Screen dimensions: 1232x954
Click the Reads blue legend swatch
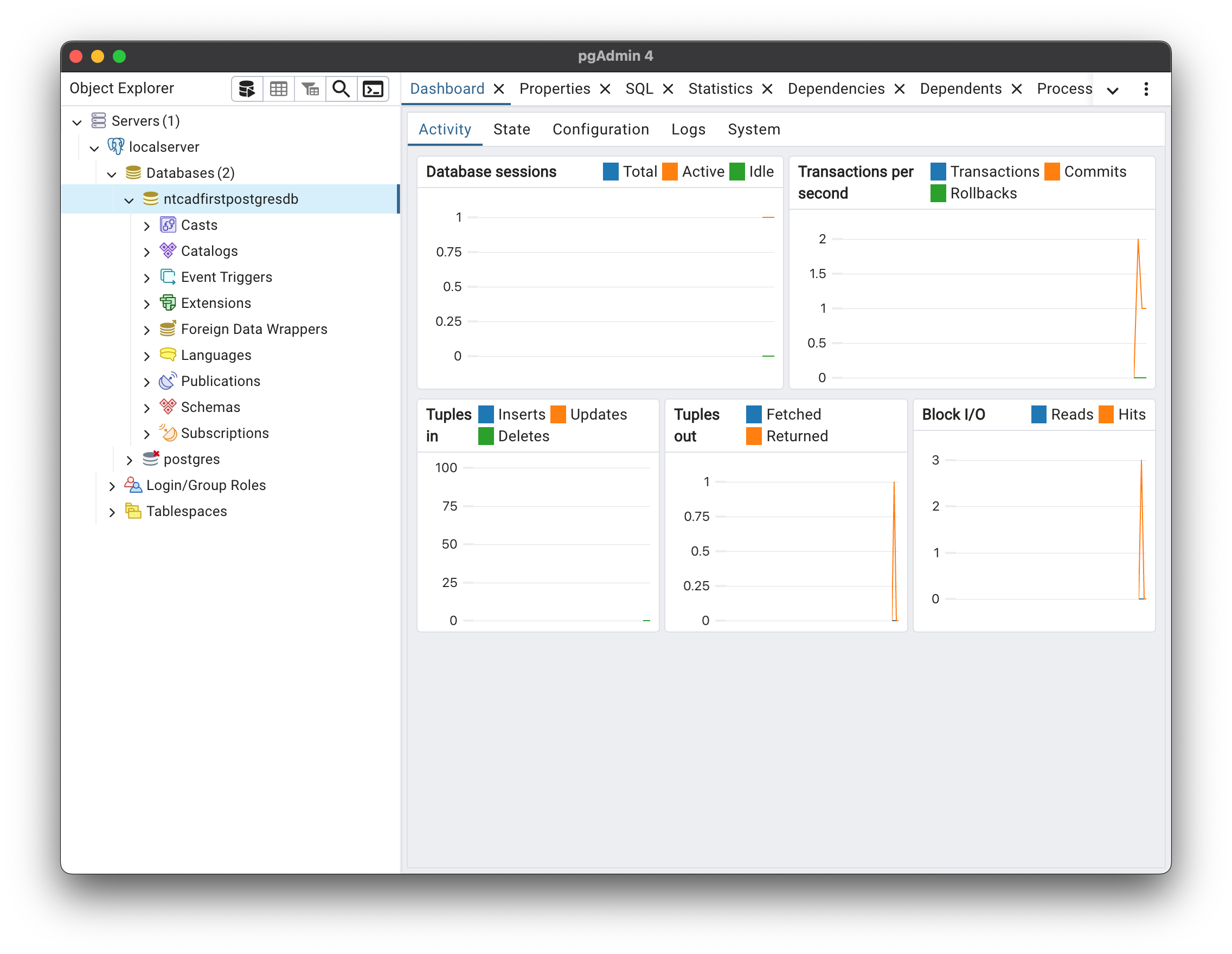click(x=1038, y=415)
